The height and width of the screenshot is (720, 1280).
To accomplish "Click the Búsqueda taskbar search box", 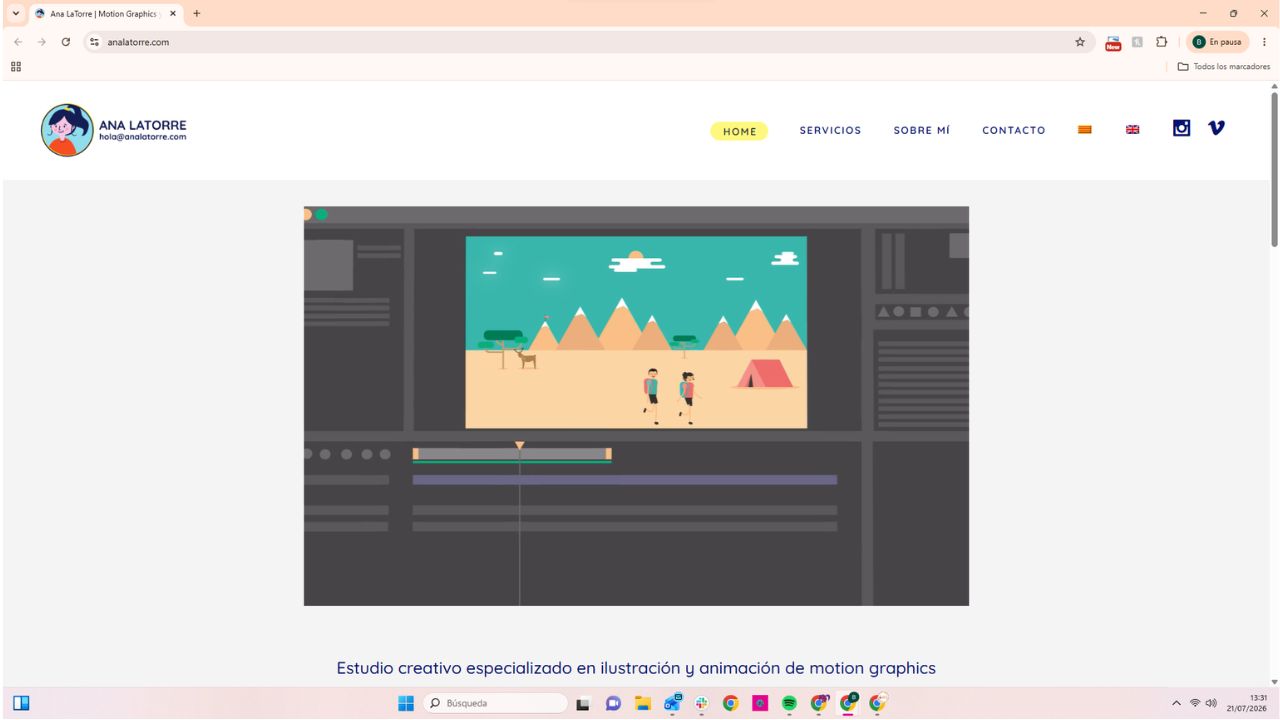I will (495, 703).
